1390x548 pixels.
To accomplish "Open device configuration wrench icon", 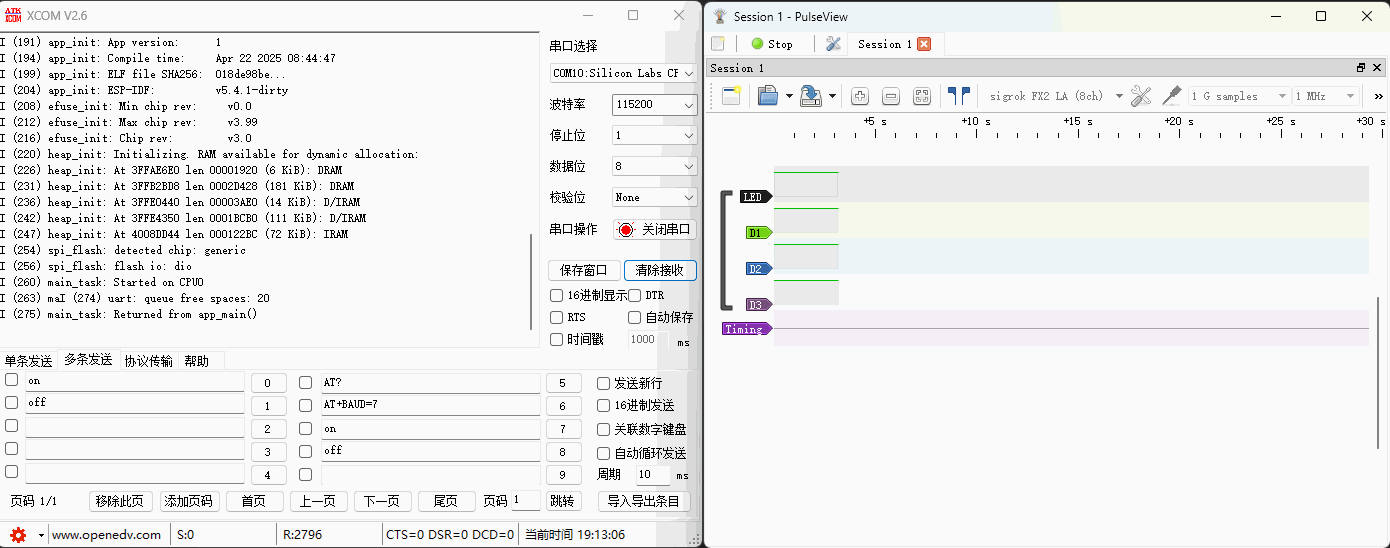I will [x=1141, y=96].
